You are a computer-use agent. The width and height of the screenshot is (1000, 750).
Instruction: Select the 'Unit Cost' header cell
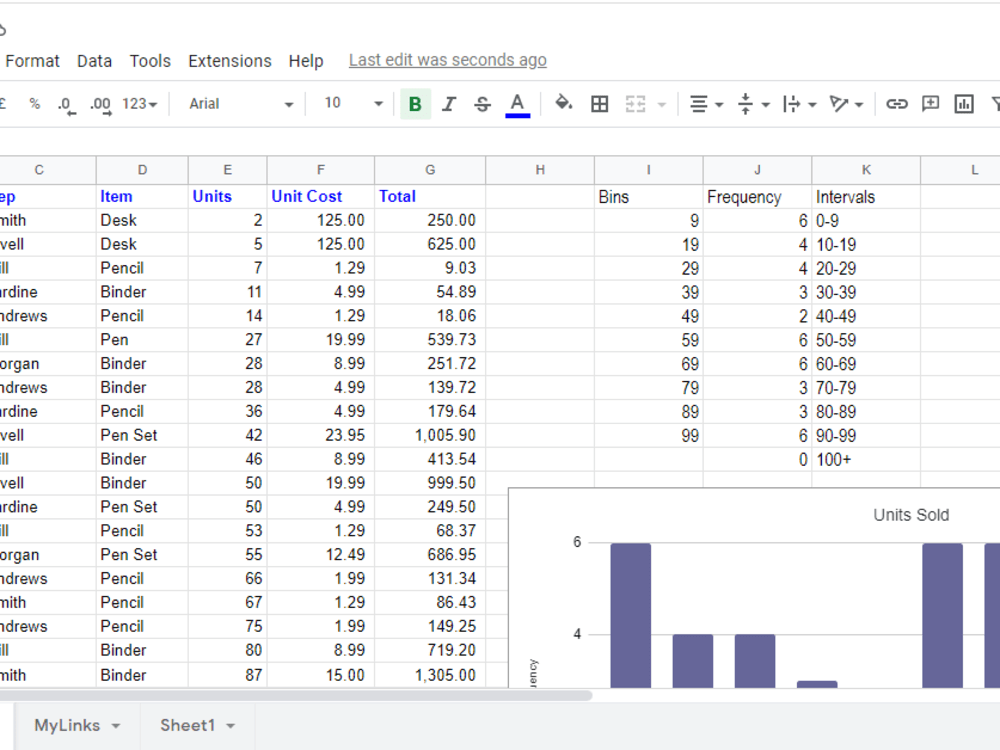(321, 196)
